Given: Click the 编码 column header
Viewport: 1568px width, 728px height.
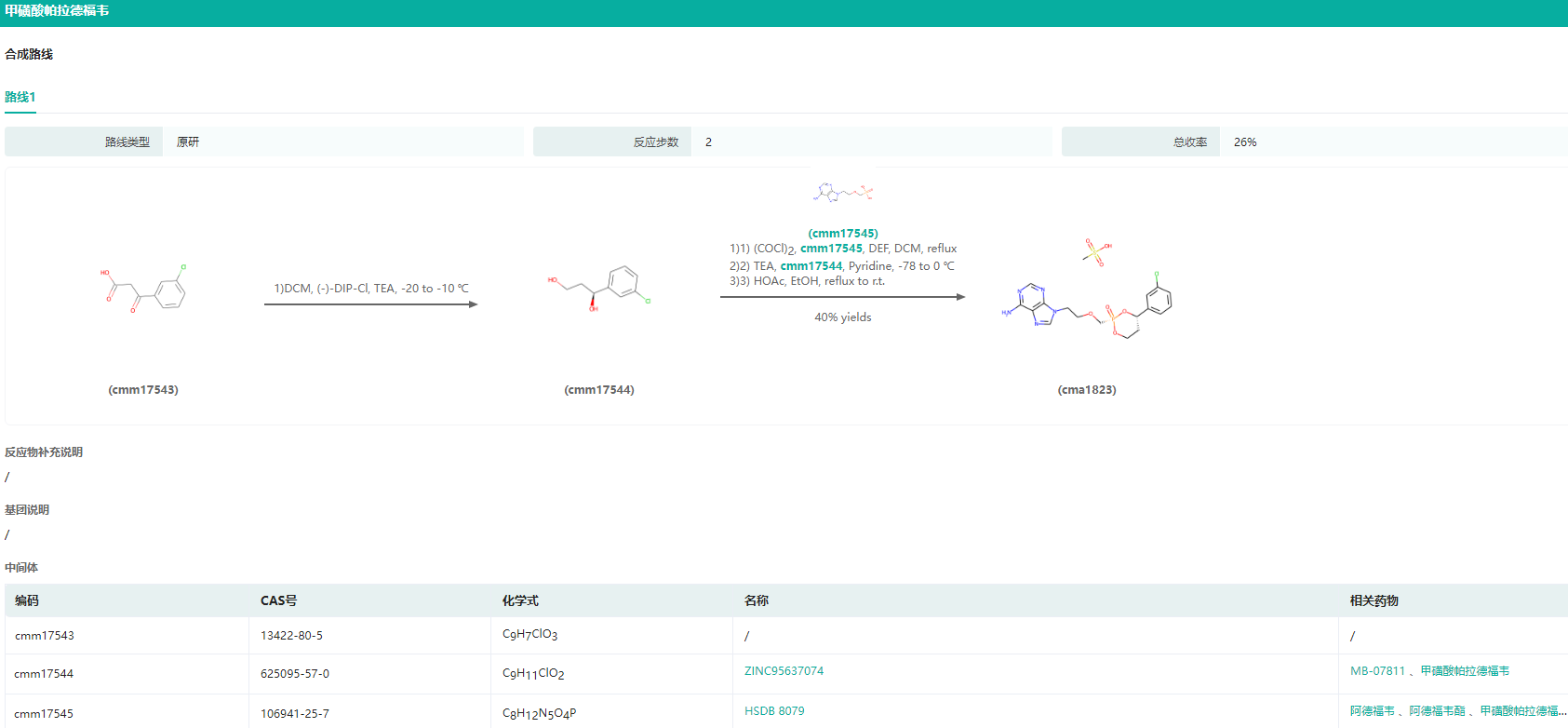Looking at the screenshot, I should pos(27,600).
